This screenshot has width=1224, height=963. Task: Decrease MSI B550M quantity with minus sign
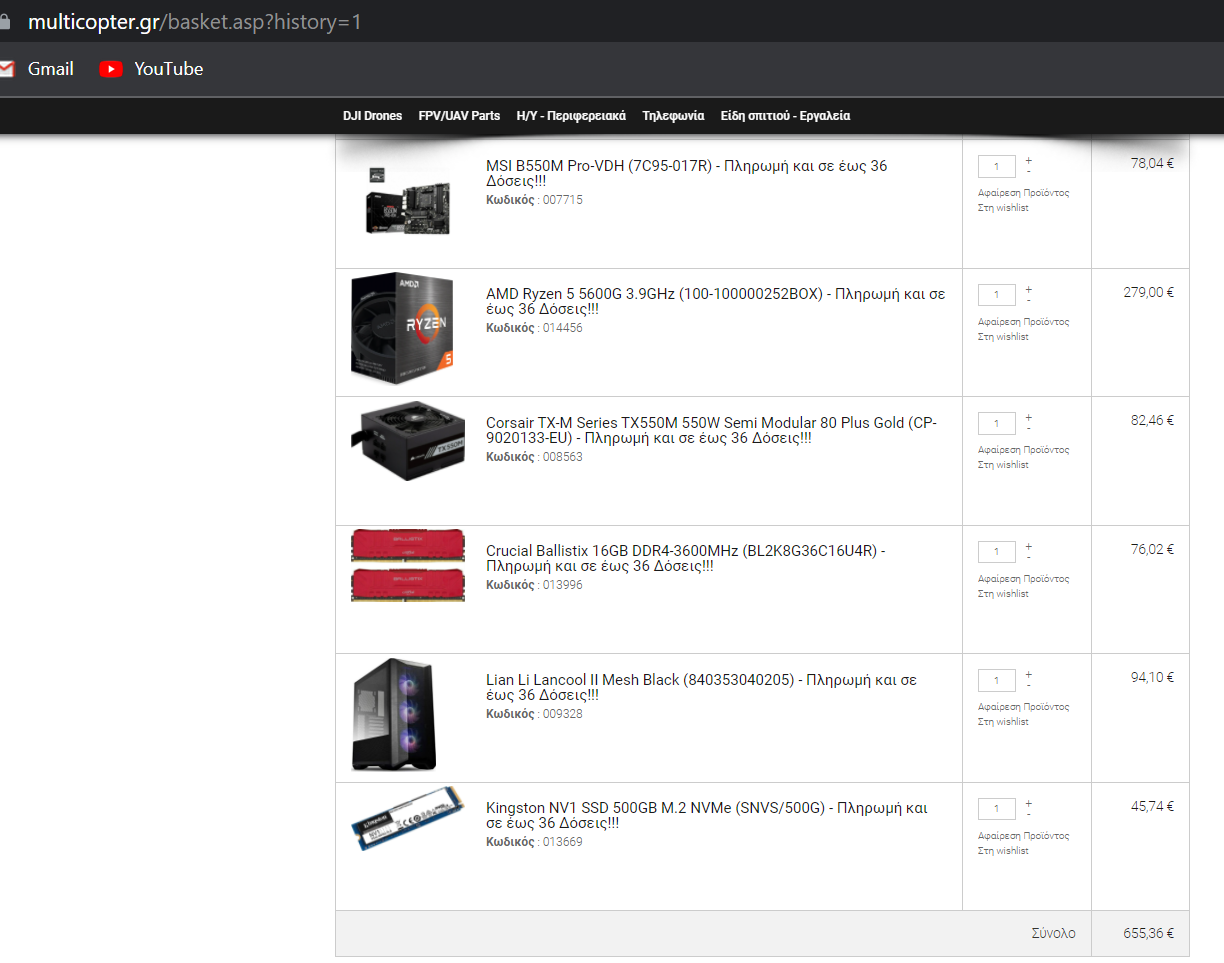(x=1028, y=172)
